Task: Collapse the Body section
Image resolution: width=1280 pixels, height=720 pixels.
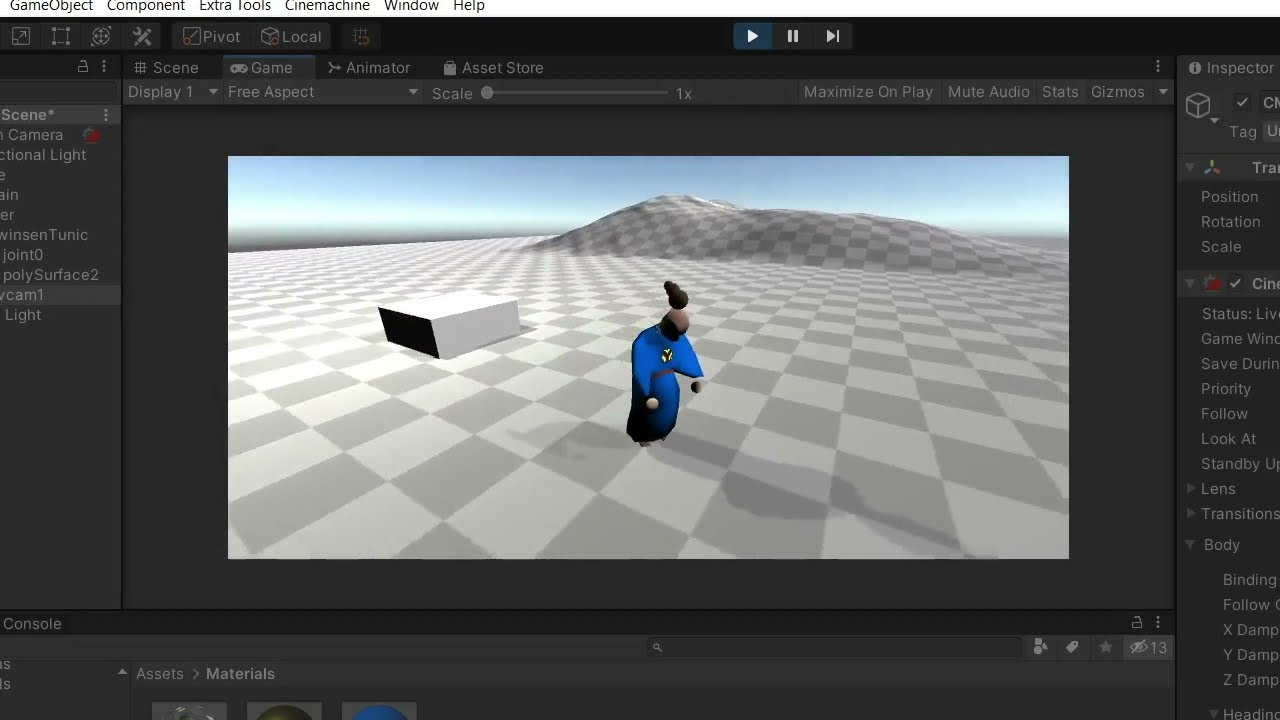Action: tap(1191, 545)
